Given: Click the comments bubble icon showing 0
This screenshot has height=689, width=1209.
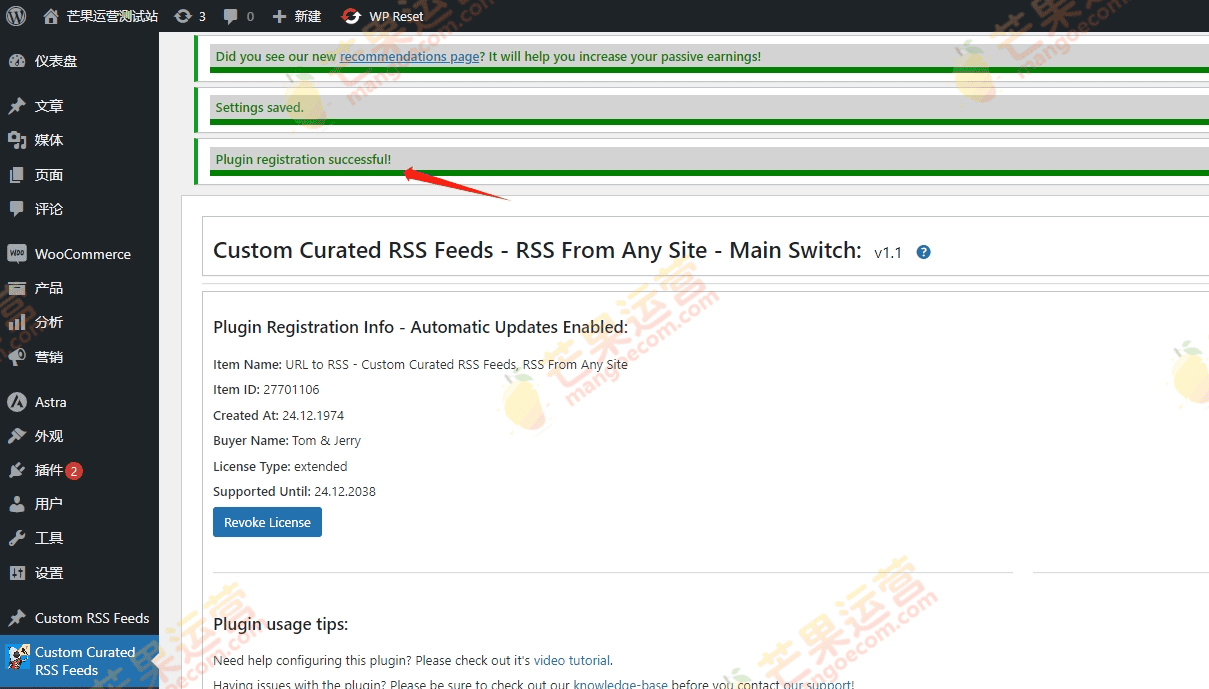Looking at the screenshot, I should tap(232, 15).
